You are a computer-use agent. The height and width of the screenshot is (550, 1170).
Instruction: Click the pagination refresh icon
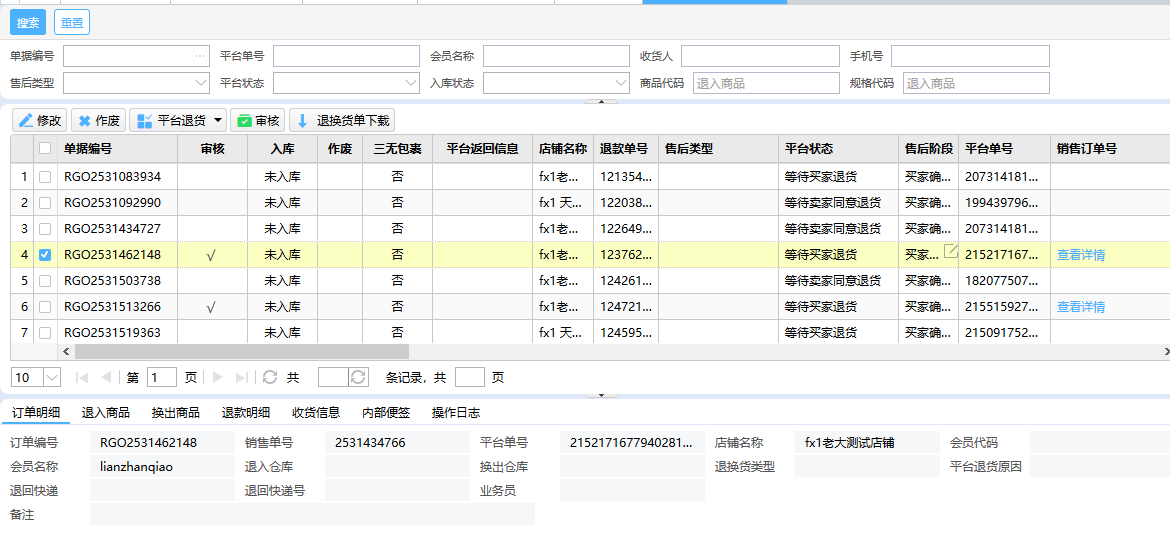pos(270,377)
